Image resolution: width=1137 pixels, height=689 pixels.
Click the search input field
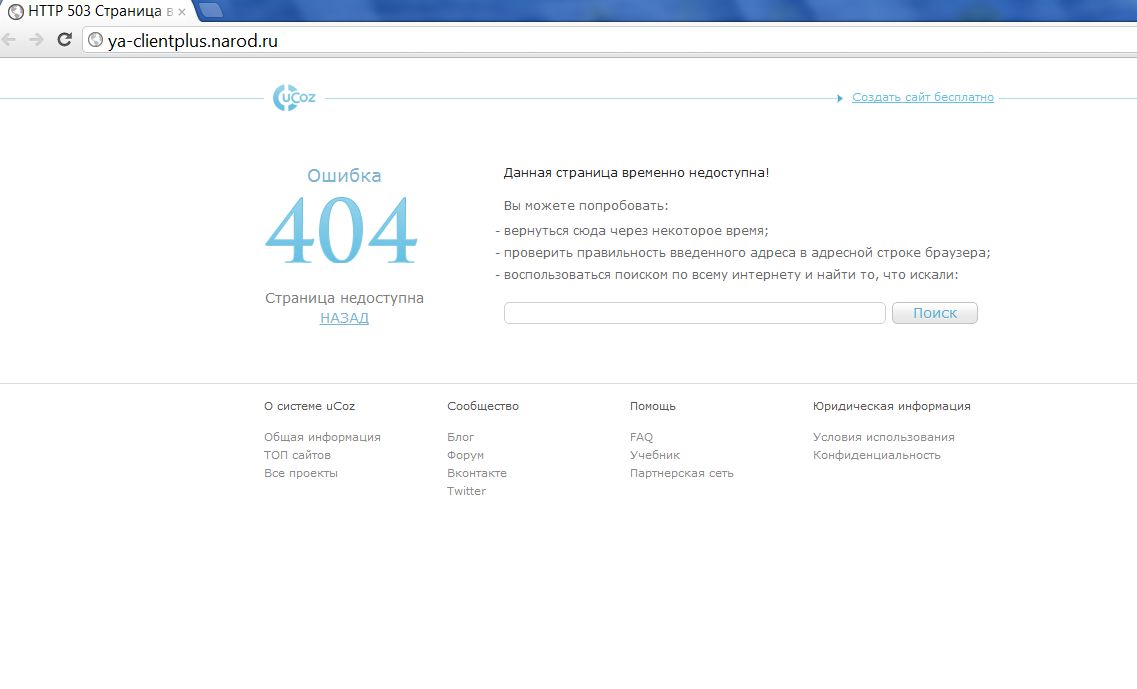(694, 313)
